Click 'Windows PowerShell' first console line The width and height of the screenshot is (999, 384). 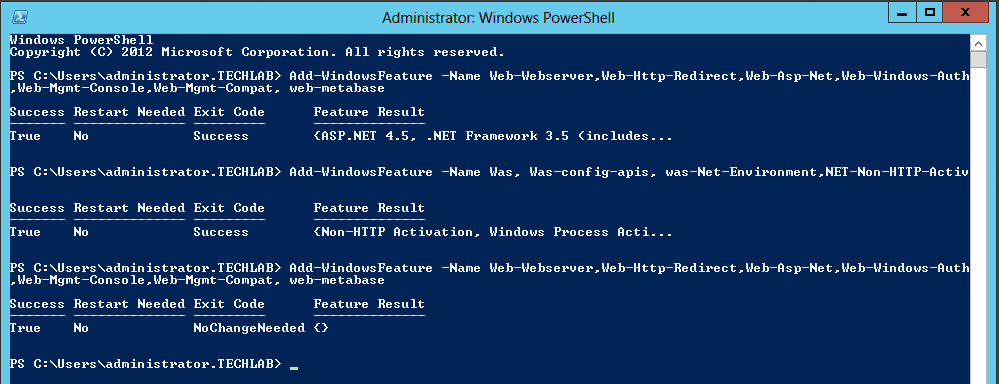82,39
